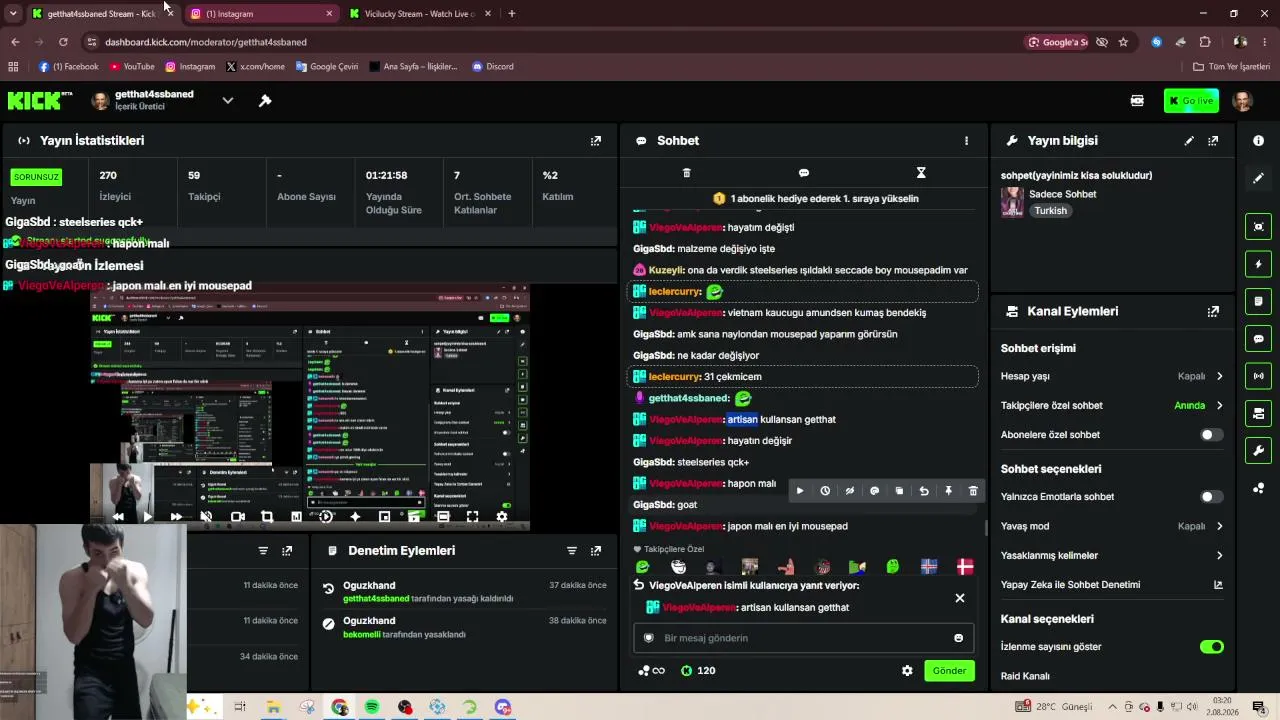Click the broadcast signal icon in right sidebar
Viewport: 1280px width, 720px height.
tap(1258, 376)
